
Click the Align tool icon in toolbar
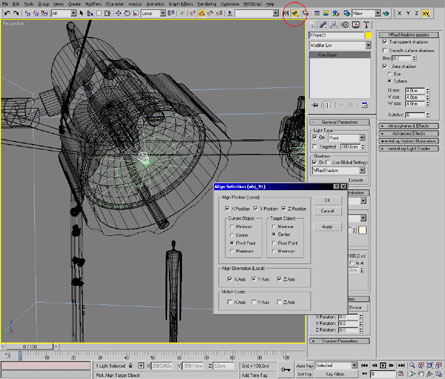point(295,13)
